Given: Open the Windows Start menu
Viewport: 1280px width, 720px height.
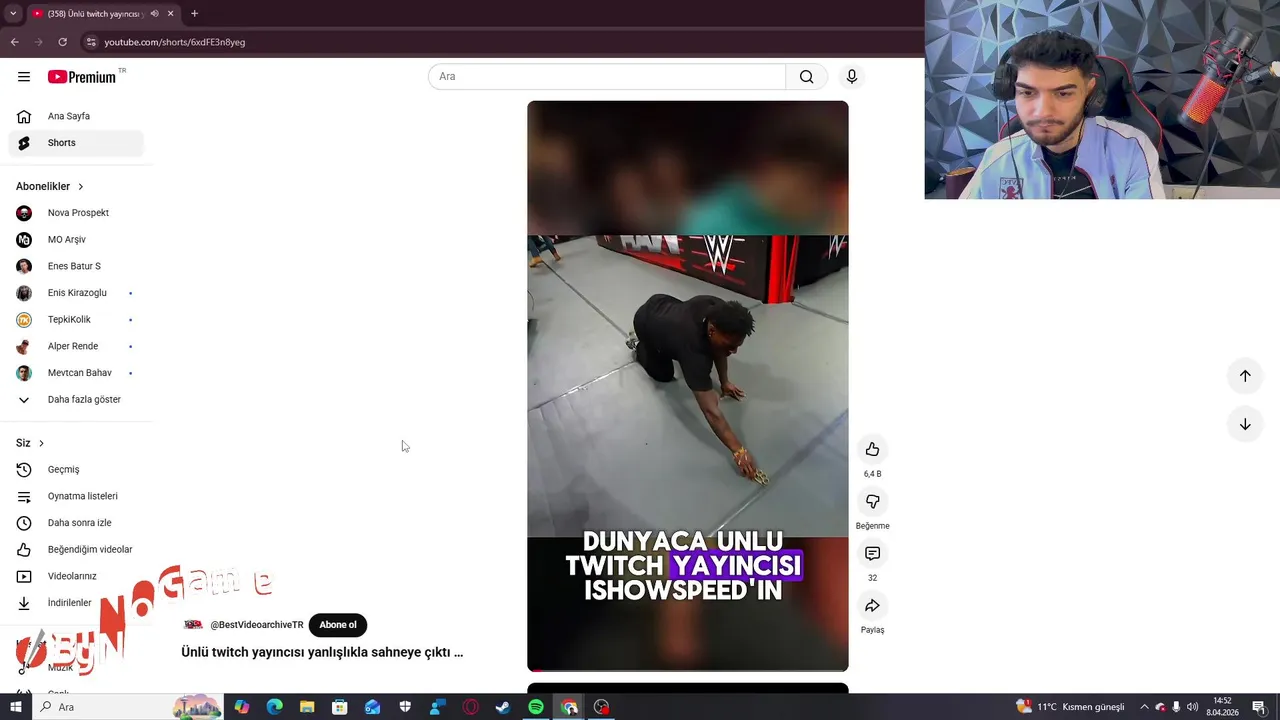Looking at the screenshot, I should click(x=15, y=707).
